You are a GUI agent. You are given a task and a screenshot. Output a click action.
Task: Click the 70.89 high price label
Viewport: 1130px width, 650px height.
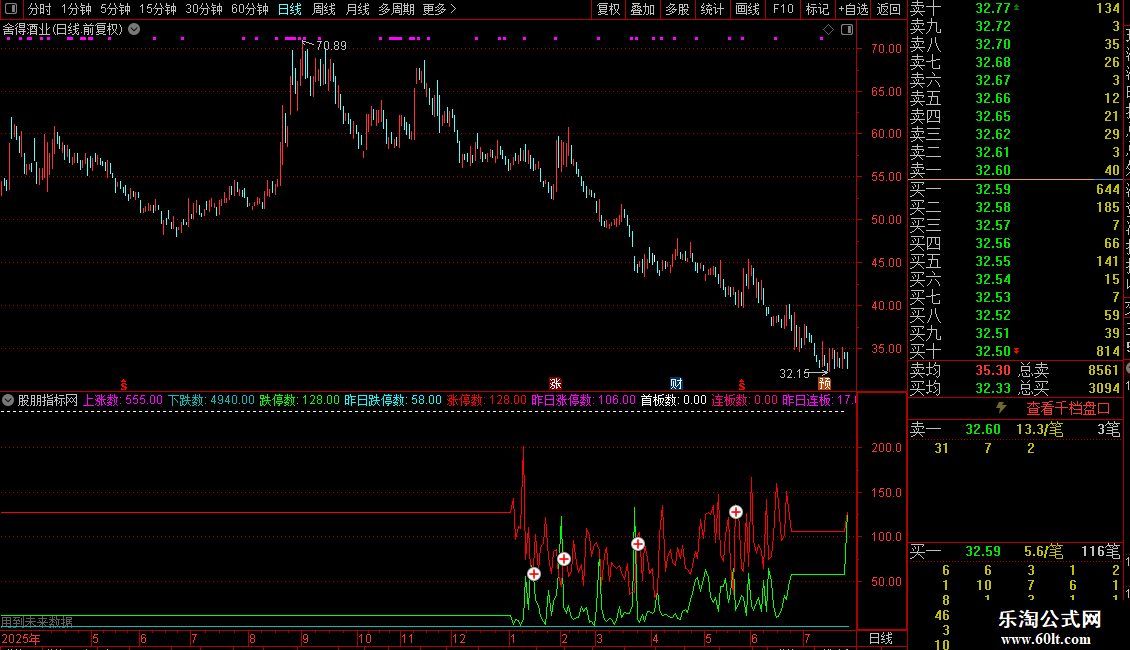331,46
